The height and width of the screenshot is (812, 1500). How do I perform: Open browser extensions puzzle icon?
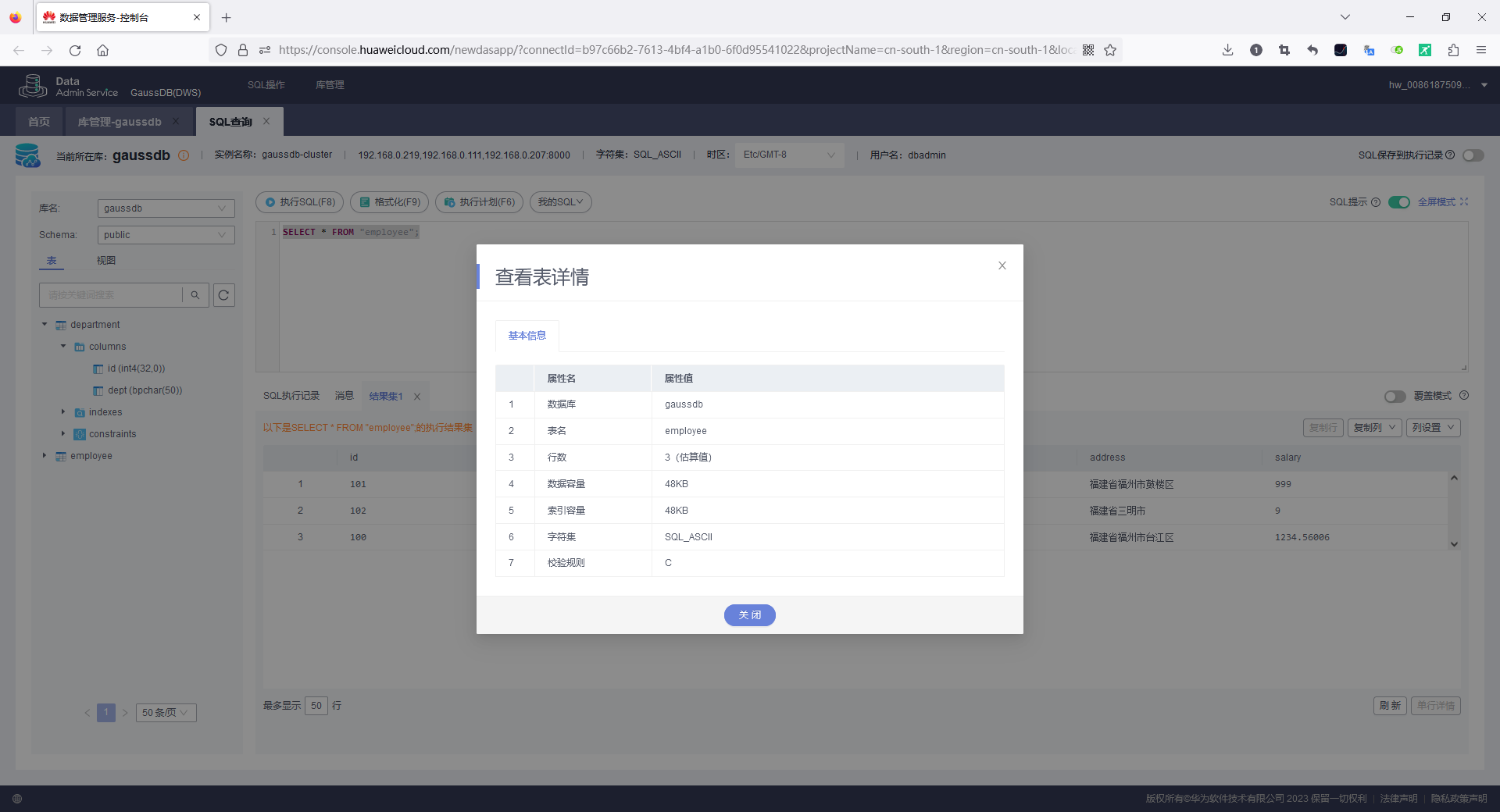click(x=1453, y=50)
